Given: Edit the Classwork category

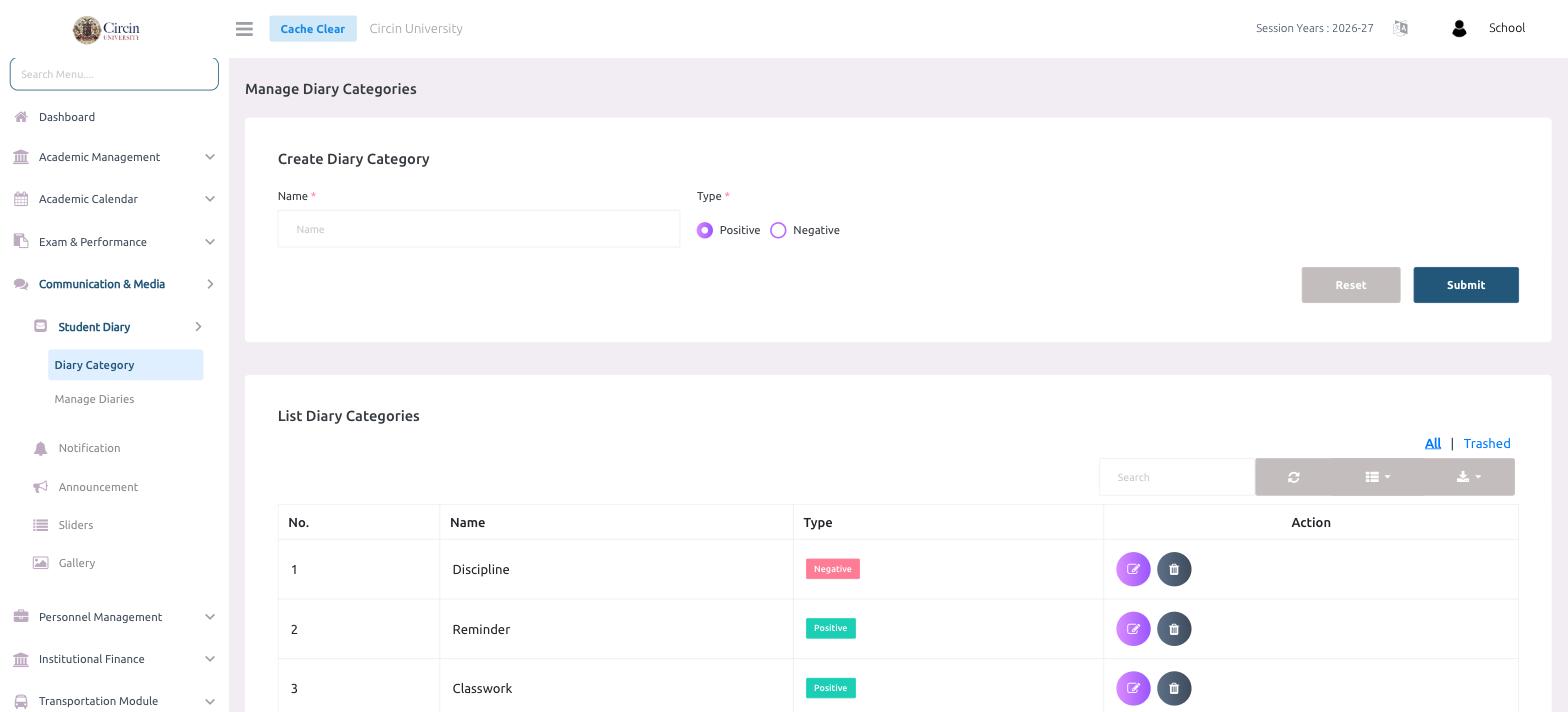Looking at the screenshot, I should pyautogui.click(x=1133, y=688).
